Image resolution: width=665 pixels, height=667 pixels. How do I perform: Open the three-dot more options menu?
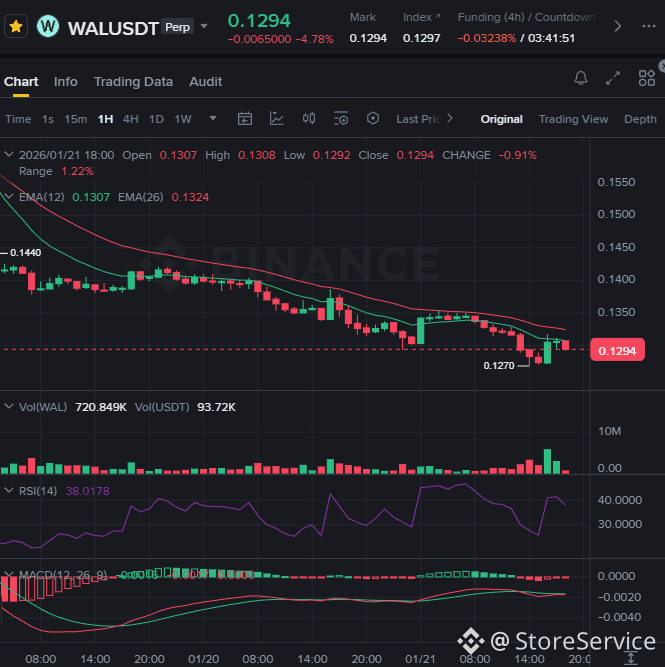[x=648, y=26]
